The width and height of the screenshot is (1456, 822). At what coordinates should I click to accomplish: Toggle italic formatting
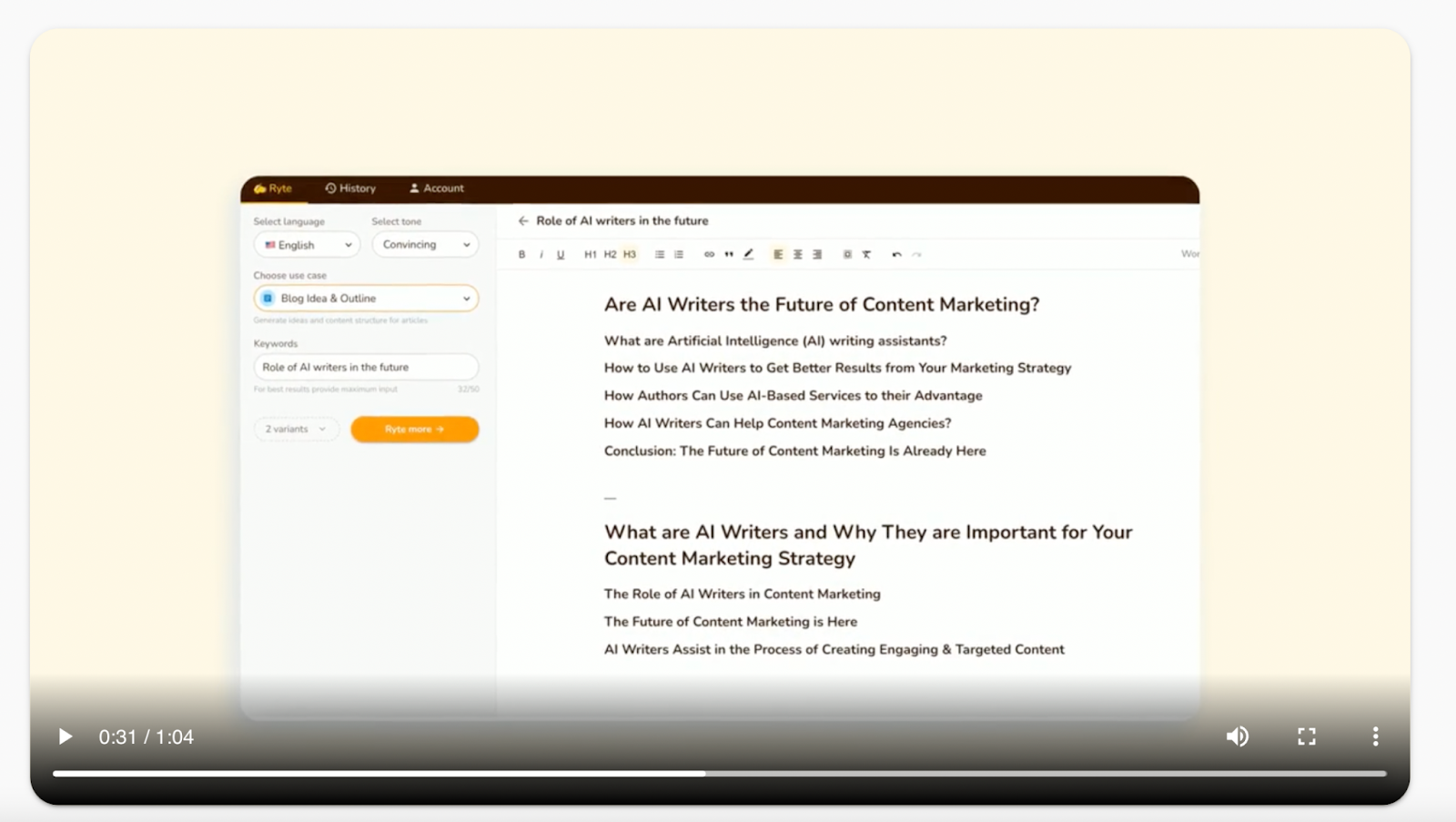click(x=541, y=255)
